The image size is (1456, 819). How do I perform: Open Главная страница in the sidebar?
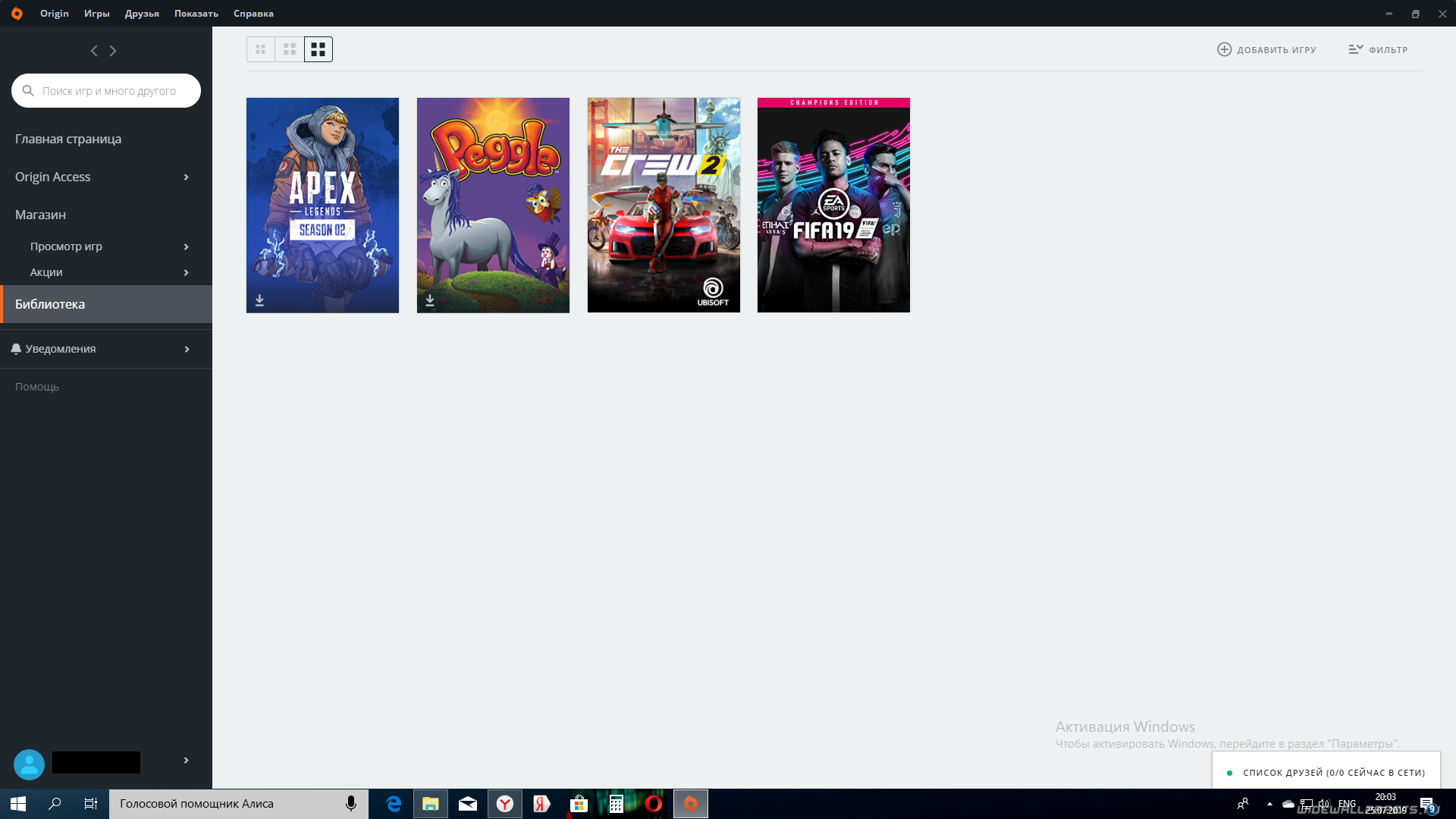coord(68,139)
